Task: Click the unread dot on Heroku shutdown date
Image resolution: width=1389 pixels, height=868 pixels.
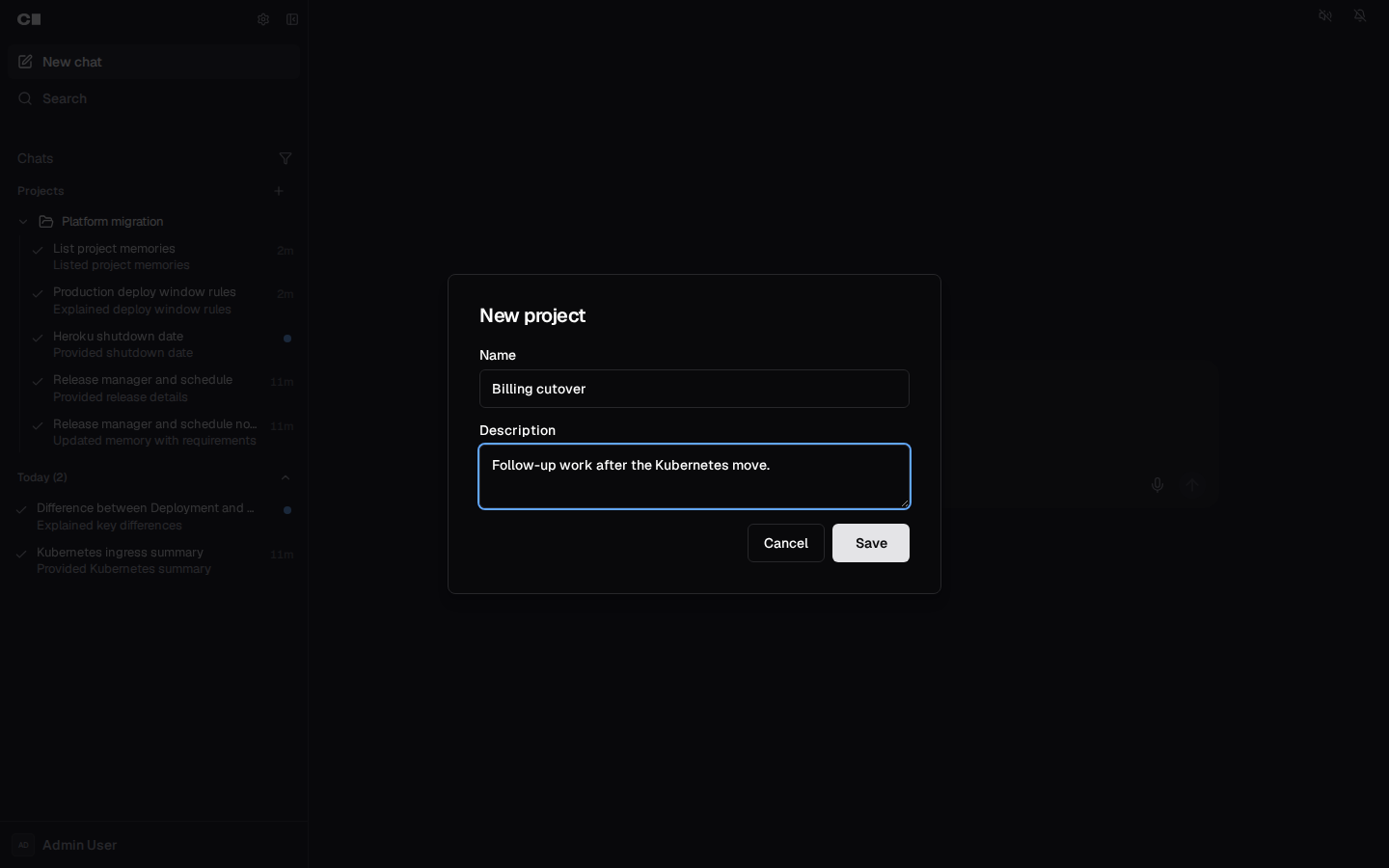Action: point(287,339)
